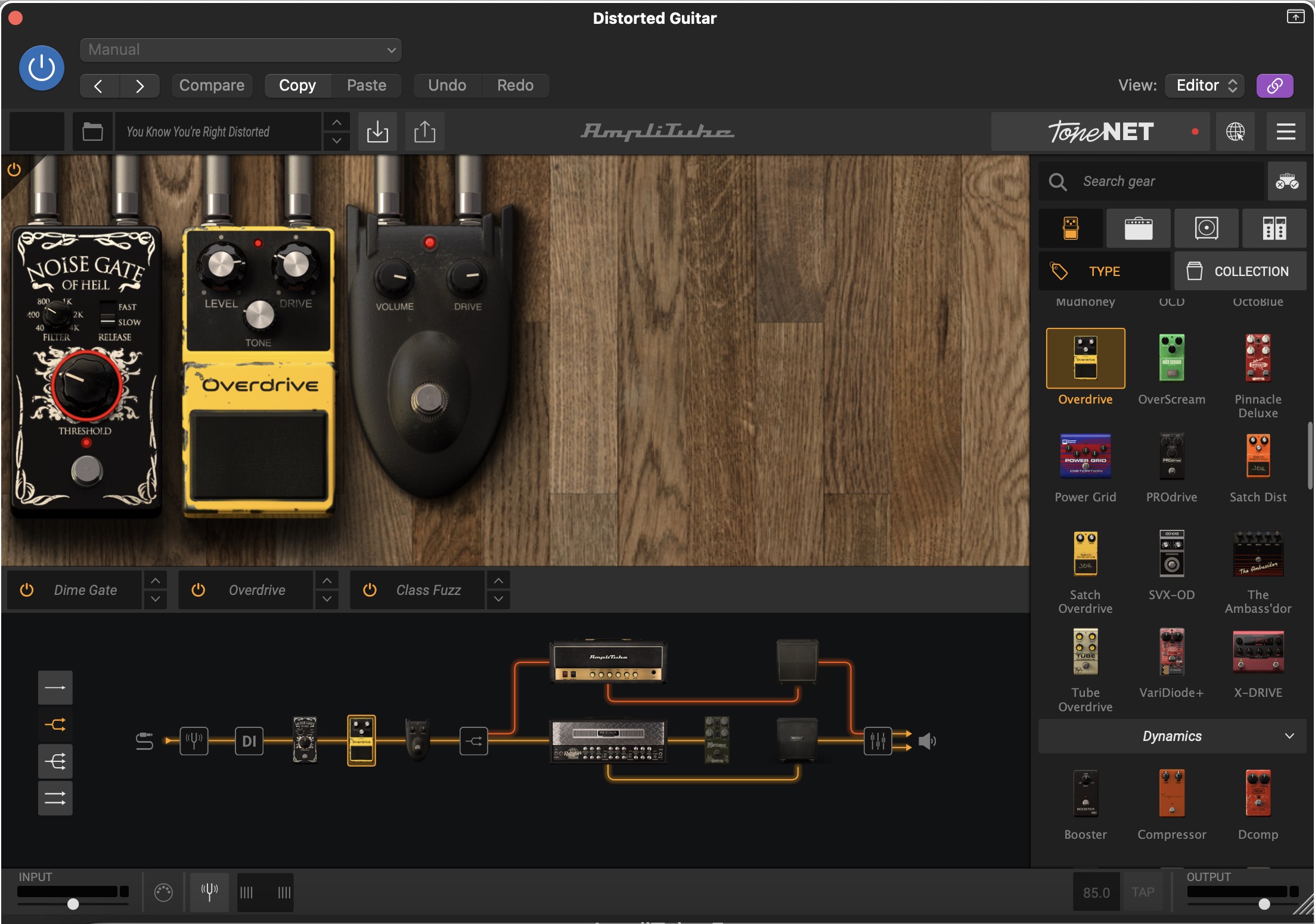This screenshot has height=924, width=1315.
Task: Click the preset name field
Action: tap(218, 132)
